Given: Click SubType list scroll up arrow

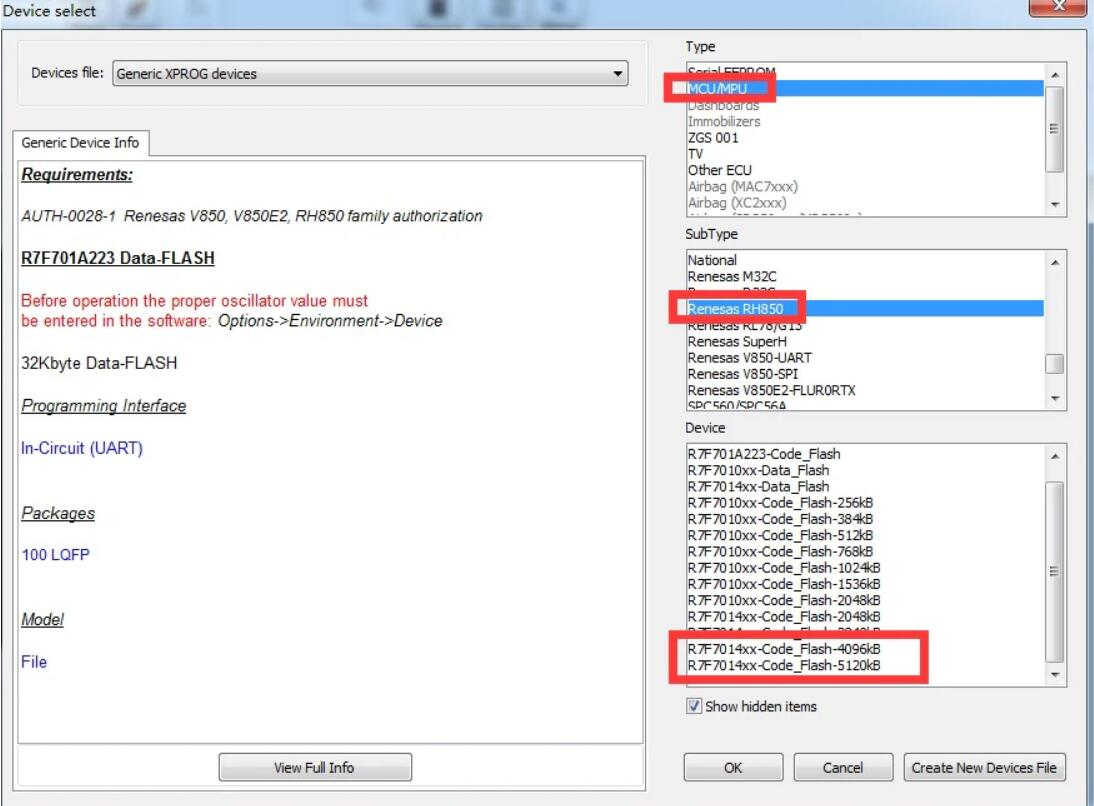Looking at the screenshot, I should coord(1055,262).
